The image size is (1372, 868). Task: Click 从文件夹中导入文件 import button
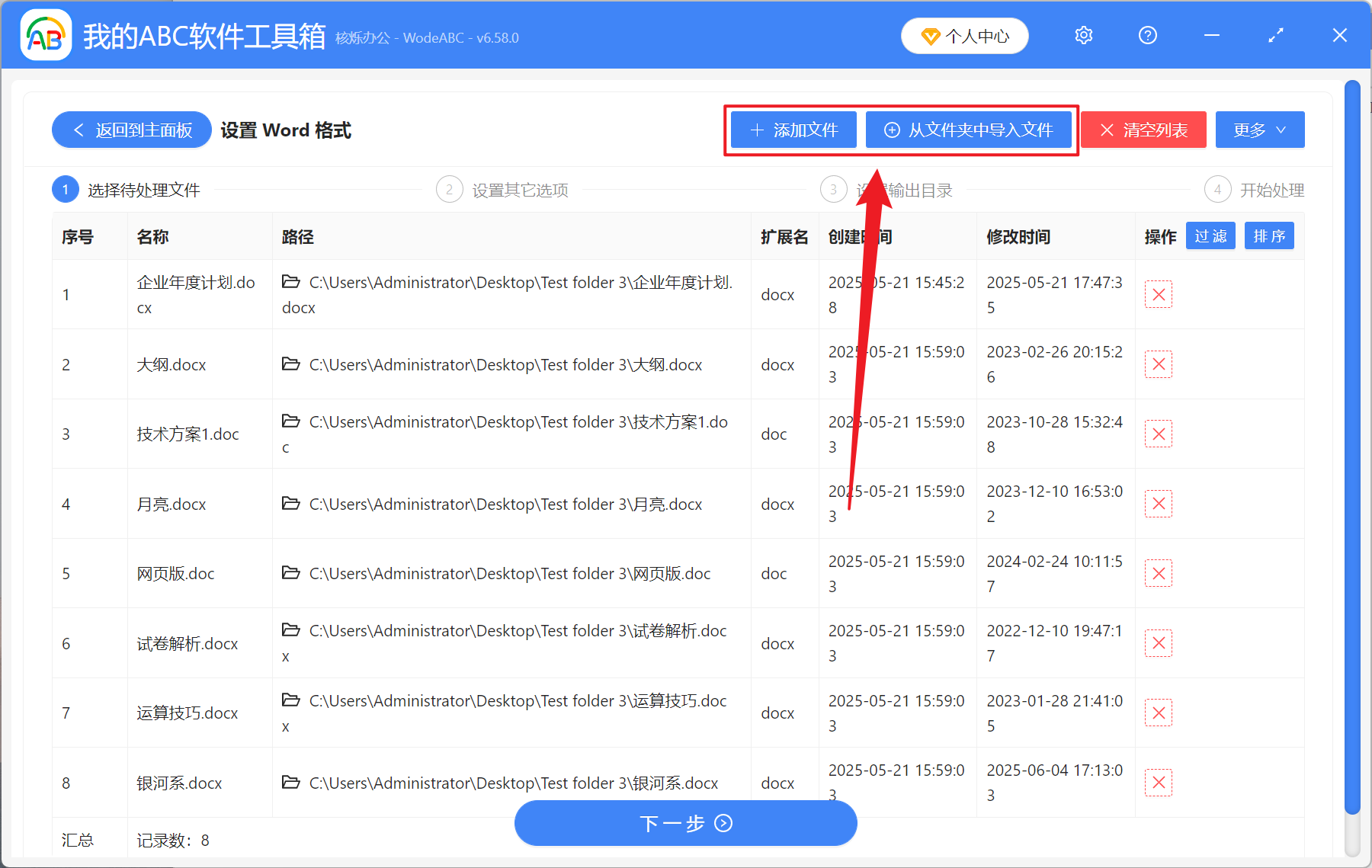(x=970, y=130)
